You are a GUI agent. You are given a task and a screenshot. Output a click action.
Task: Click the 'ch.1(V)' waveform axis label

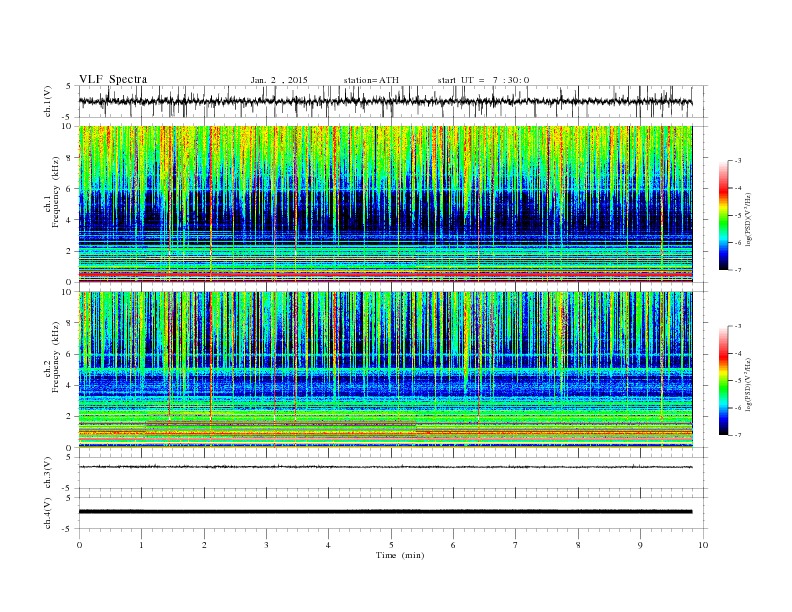pos(48,101)
